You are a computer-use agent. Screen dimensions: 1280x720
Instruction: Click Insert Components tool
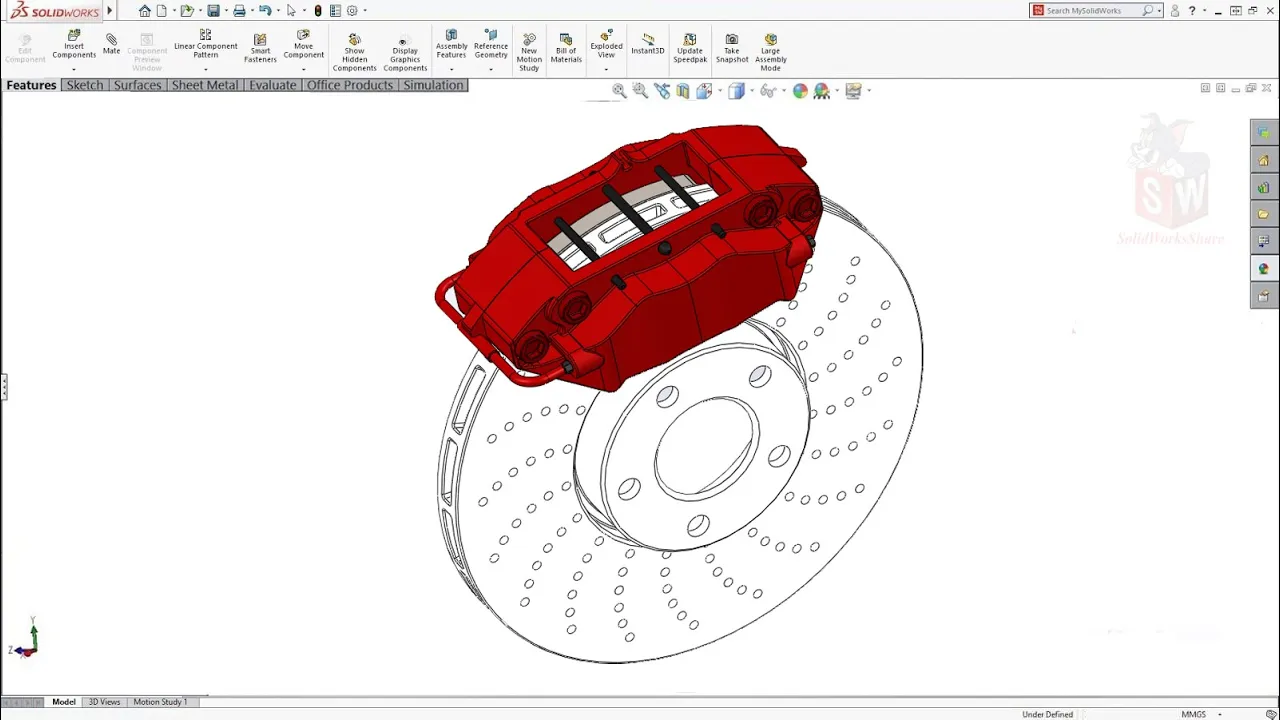(x=74, y=45)
